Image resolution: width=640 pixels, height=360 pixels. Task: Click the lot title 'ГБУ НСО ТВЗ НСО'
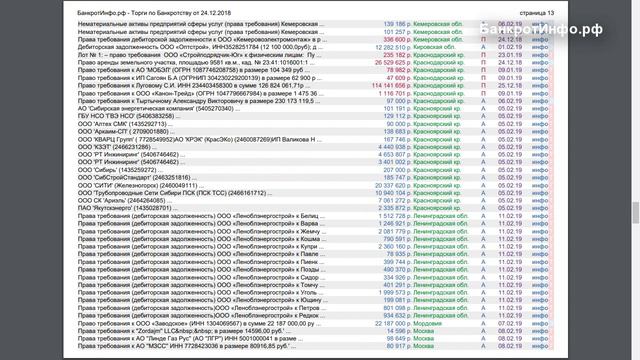coord(129,116)
